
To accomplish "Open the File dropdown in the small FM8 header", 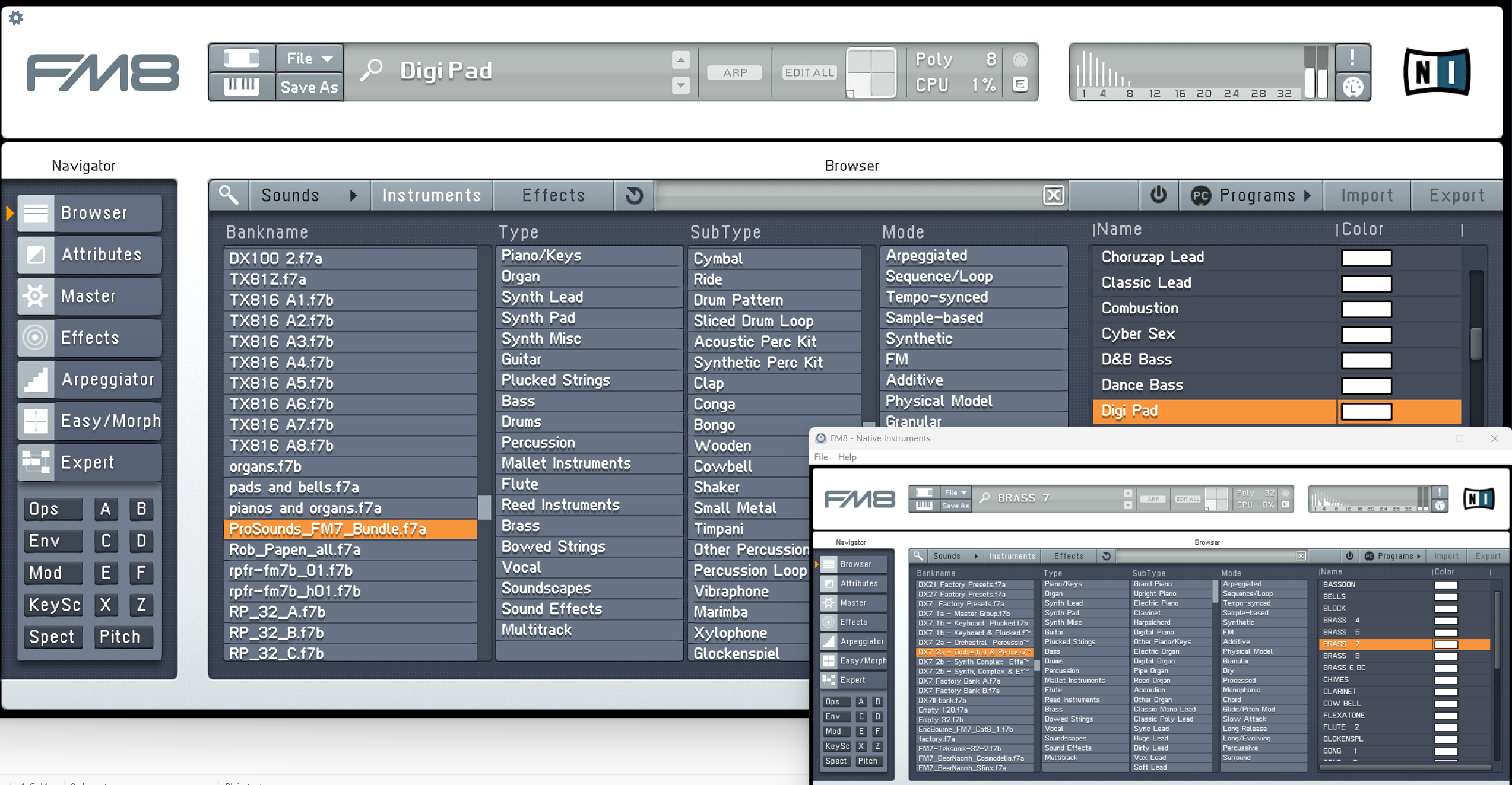I will coord(955,492).
